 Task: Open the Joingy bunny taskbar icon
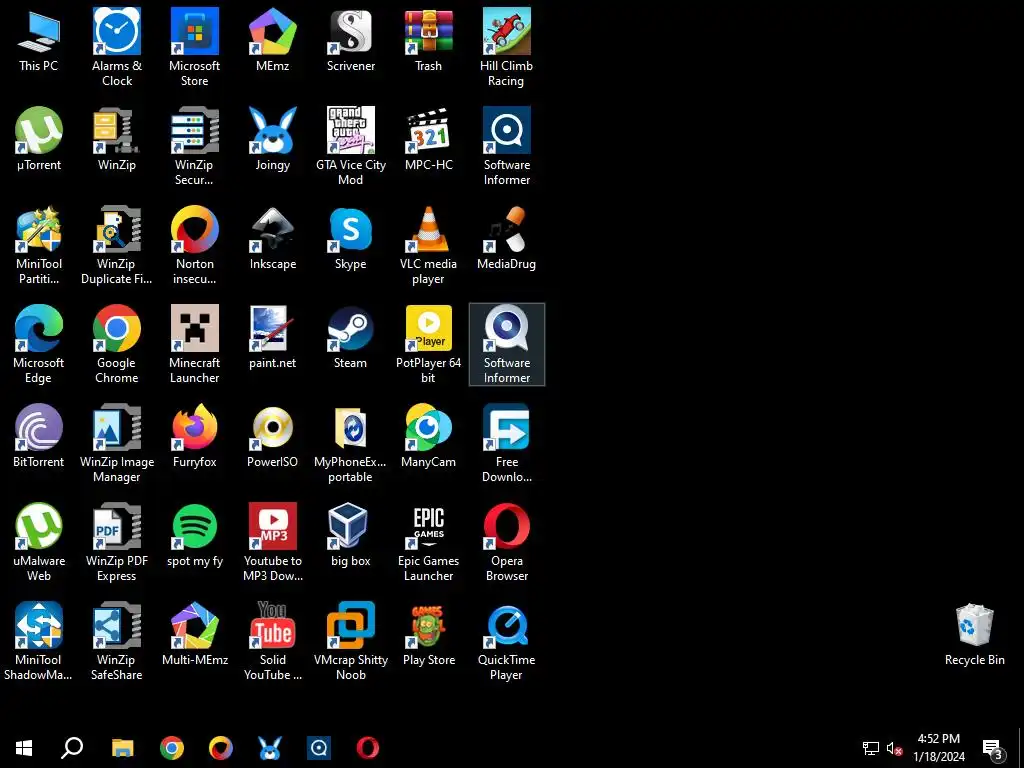tap(270, 748)
